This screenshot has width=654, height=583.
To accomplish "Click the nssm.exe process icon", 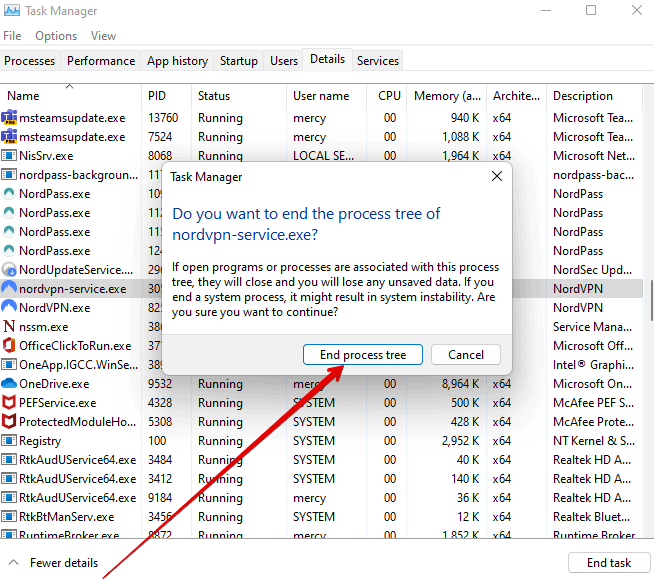I will coord(10,327).
